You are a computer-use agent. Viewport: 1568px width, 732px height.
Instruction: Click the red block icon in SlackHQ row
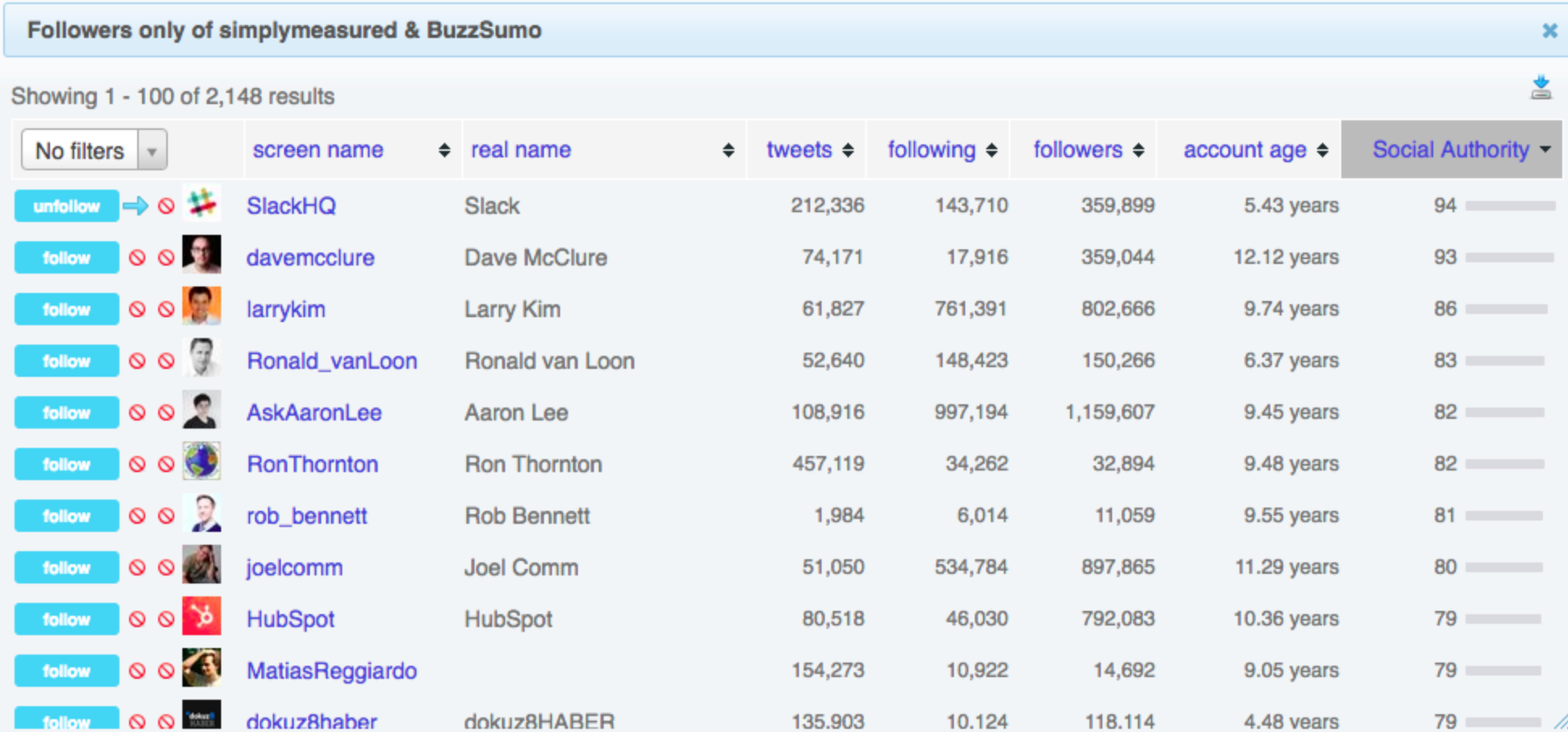(x=166, y=206)
